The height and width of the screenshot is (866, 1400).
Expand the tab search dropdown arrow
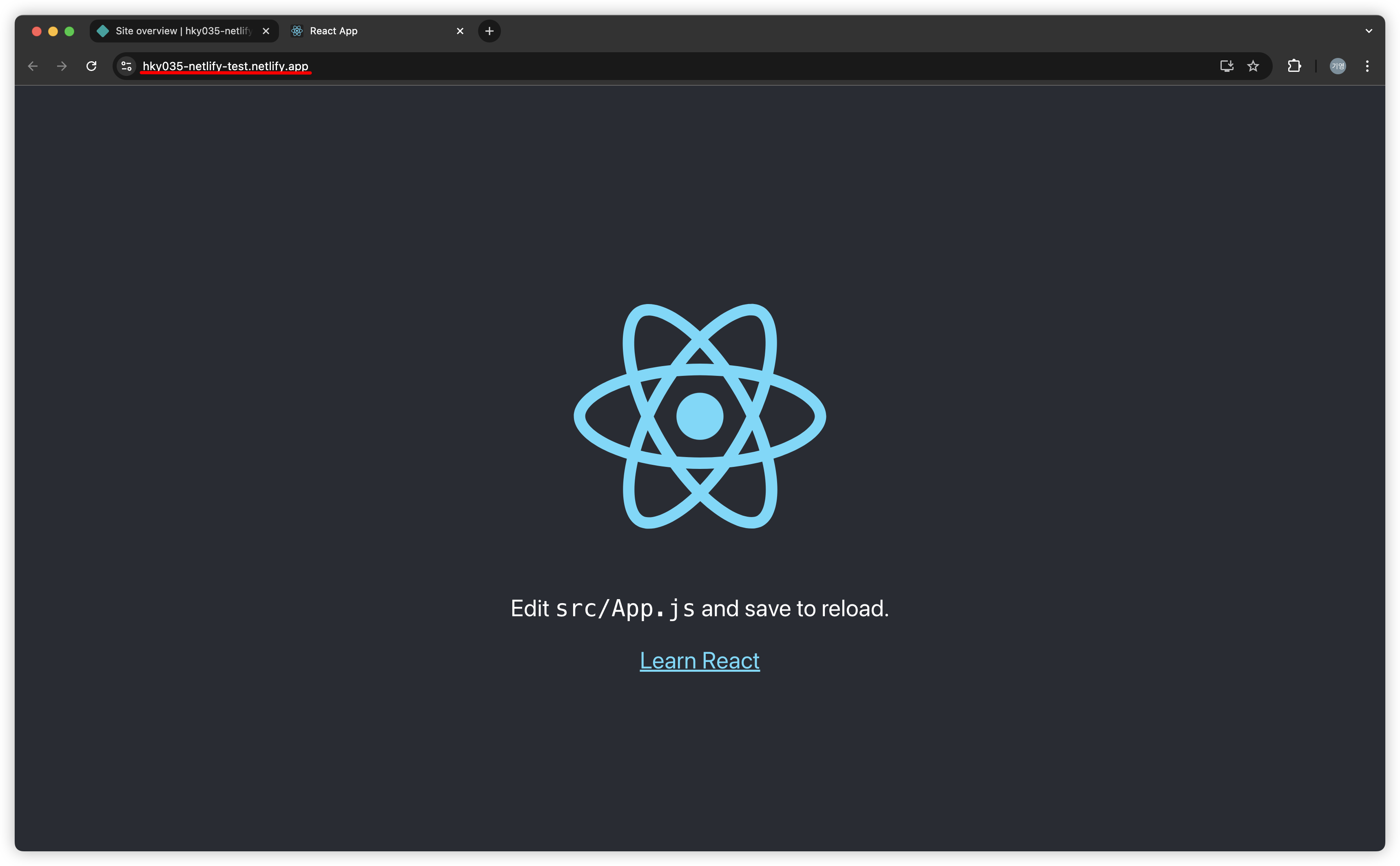pyautogui.click(x=1369, y=31)
